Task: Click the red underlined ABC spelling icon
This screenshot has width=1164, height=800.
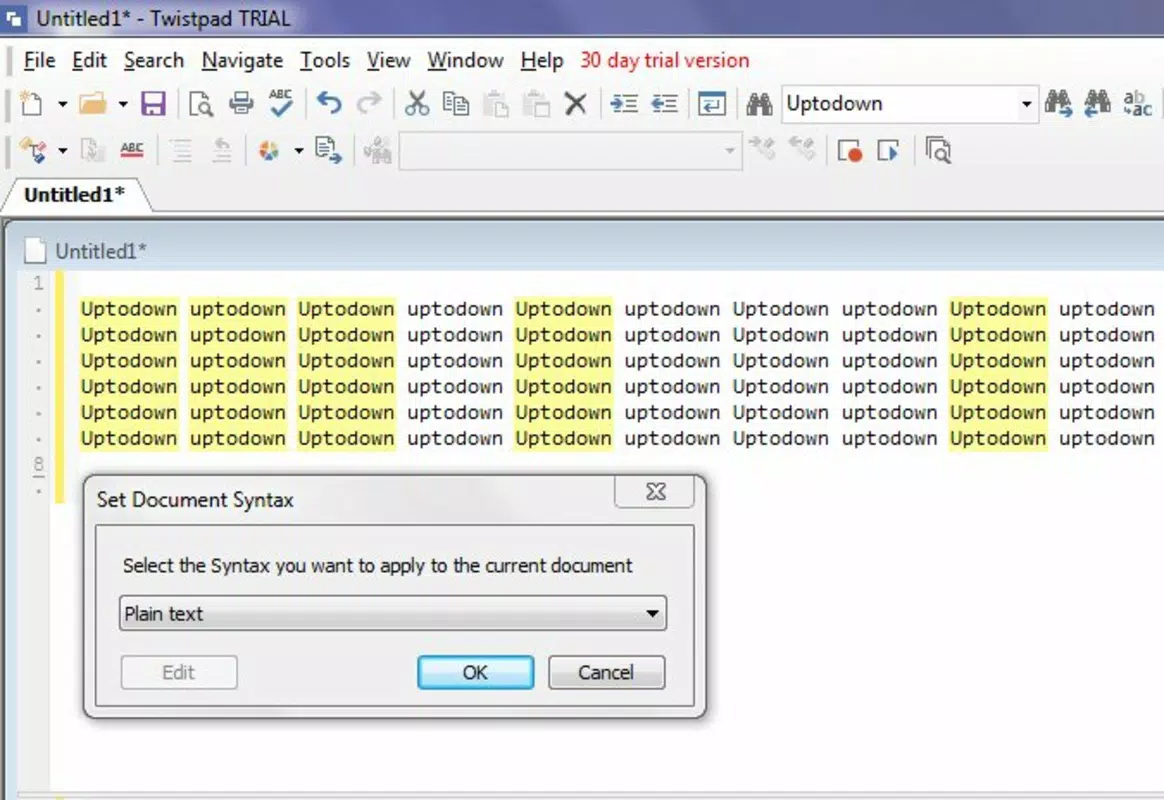Action: [131, 151]
